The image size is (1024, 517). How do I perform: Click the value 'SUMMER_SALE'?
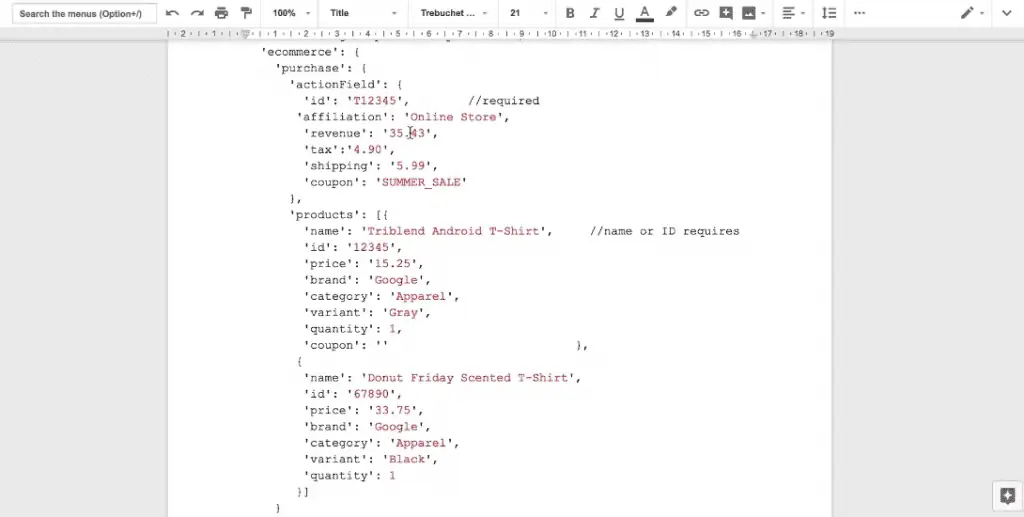(421, 183)
